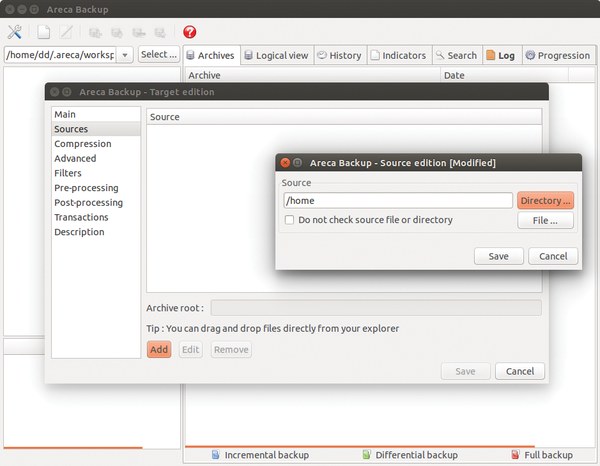Click Cancel in Target edition window
The width and height of the screenshot is (600, 466).
(x=520, y=371)
